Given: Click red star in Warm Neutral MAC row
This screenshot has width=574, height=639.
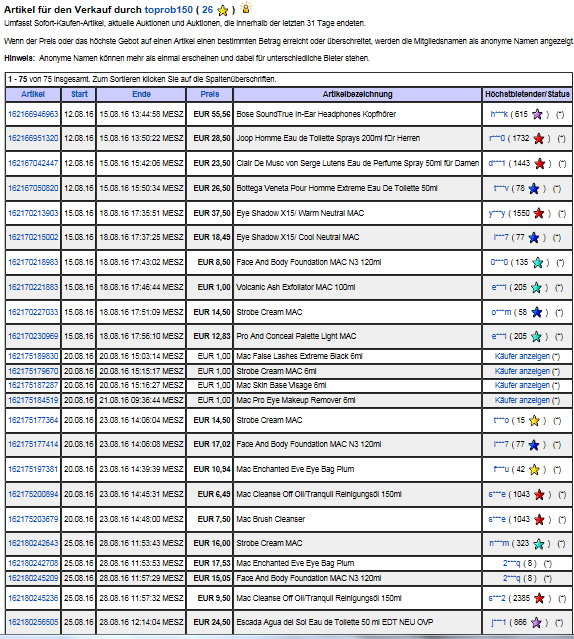Looking at the screenshot, I should tap(539, 213).
